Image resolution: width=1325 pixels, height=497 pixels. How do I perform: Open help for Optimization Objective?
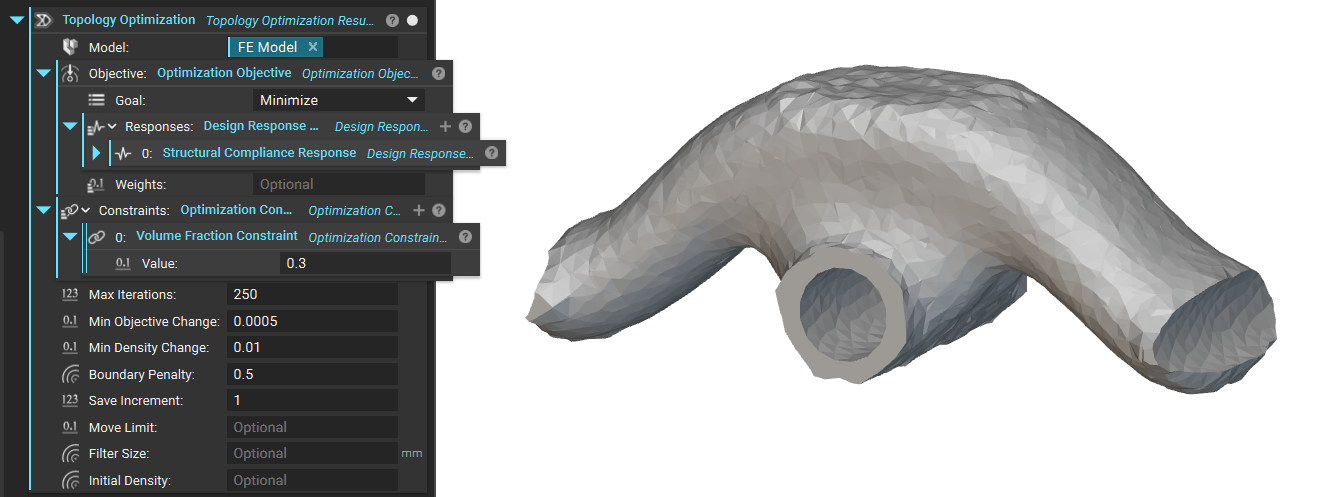pos(438,74)
